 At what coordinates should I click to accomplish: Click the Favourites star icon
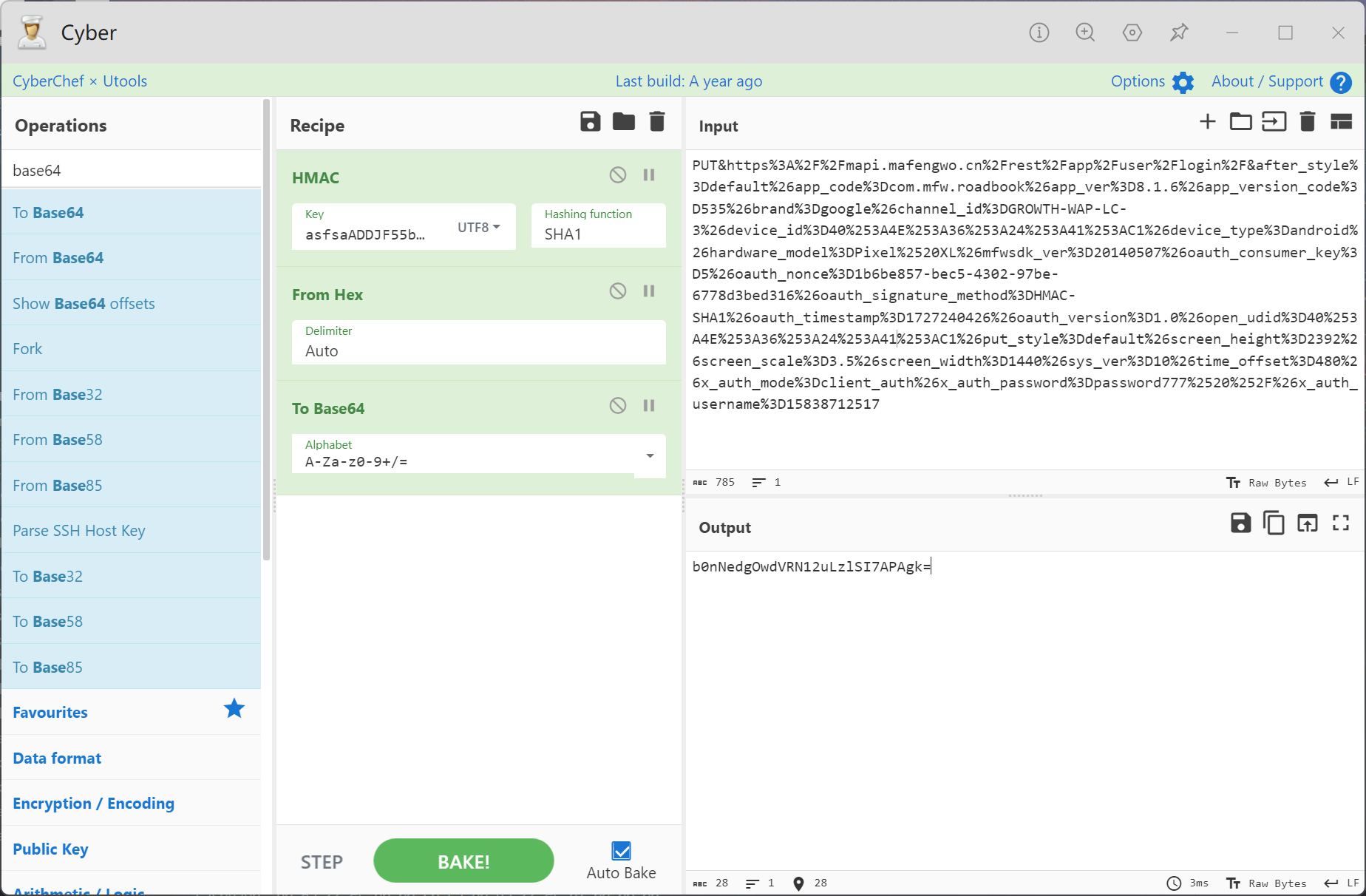point(234,709)
